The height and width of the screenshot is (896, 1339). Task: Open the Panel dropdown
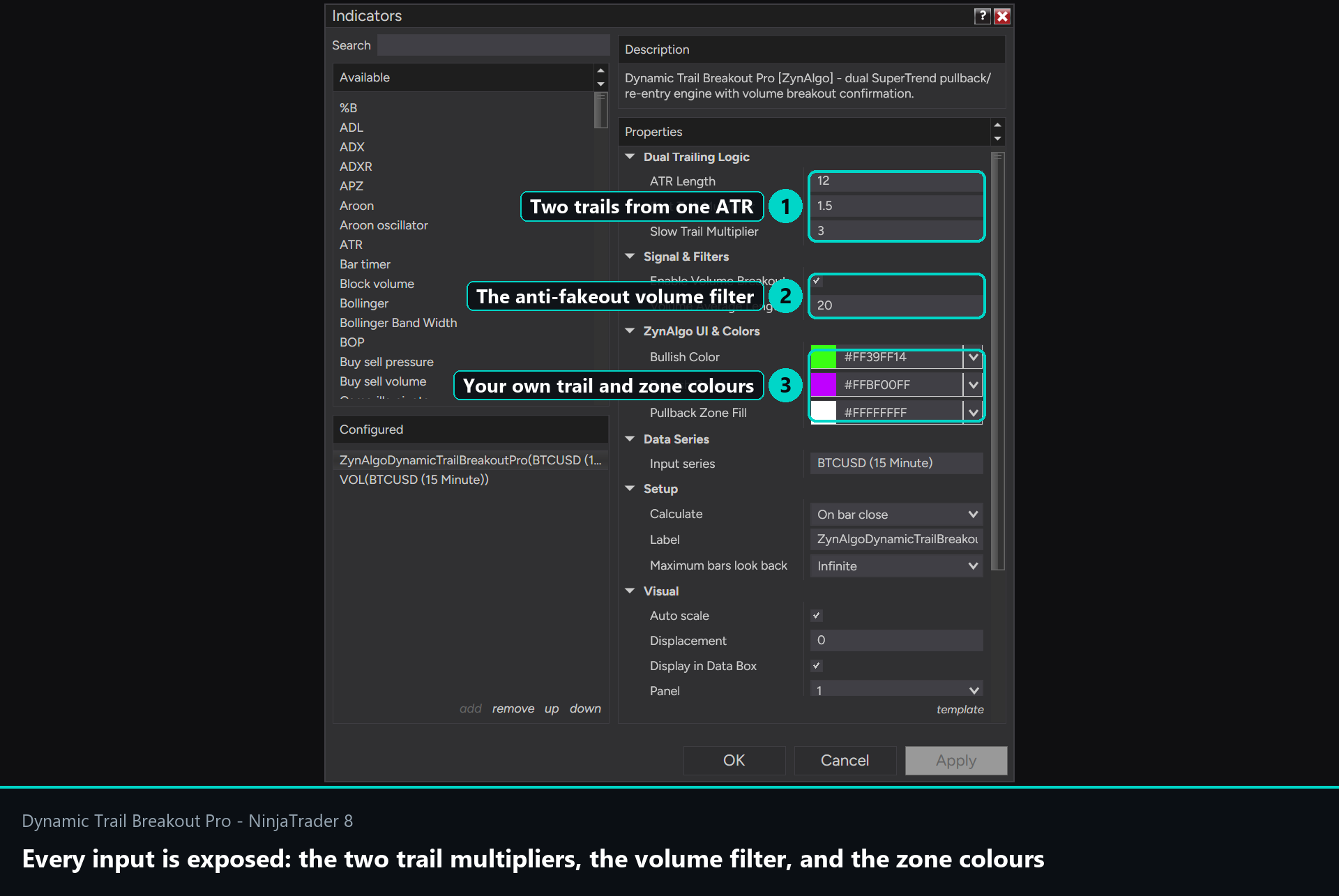(897, 690)
